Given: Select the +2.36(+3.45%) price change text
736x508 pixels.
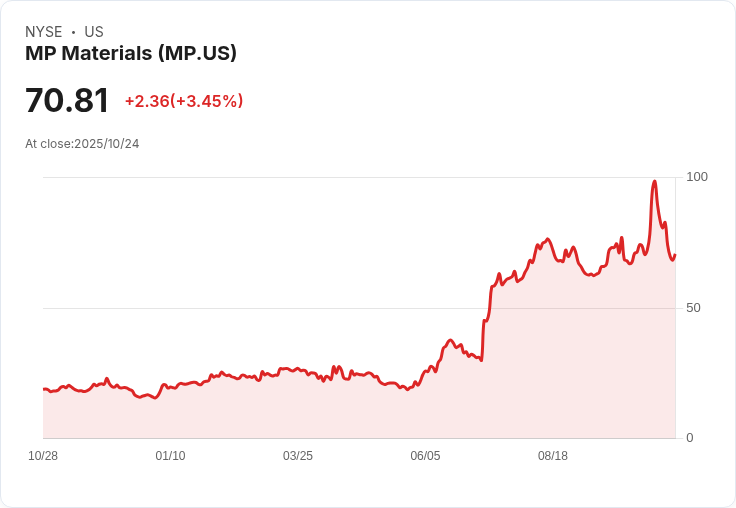Looking at the screenshot, I should pyautogui.click(x=184, y=101).
